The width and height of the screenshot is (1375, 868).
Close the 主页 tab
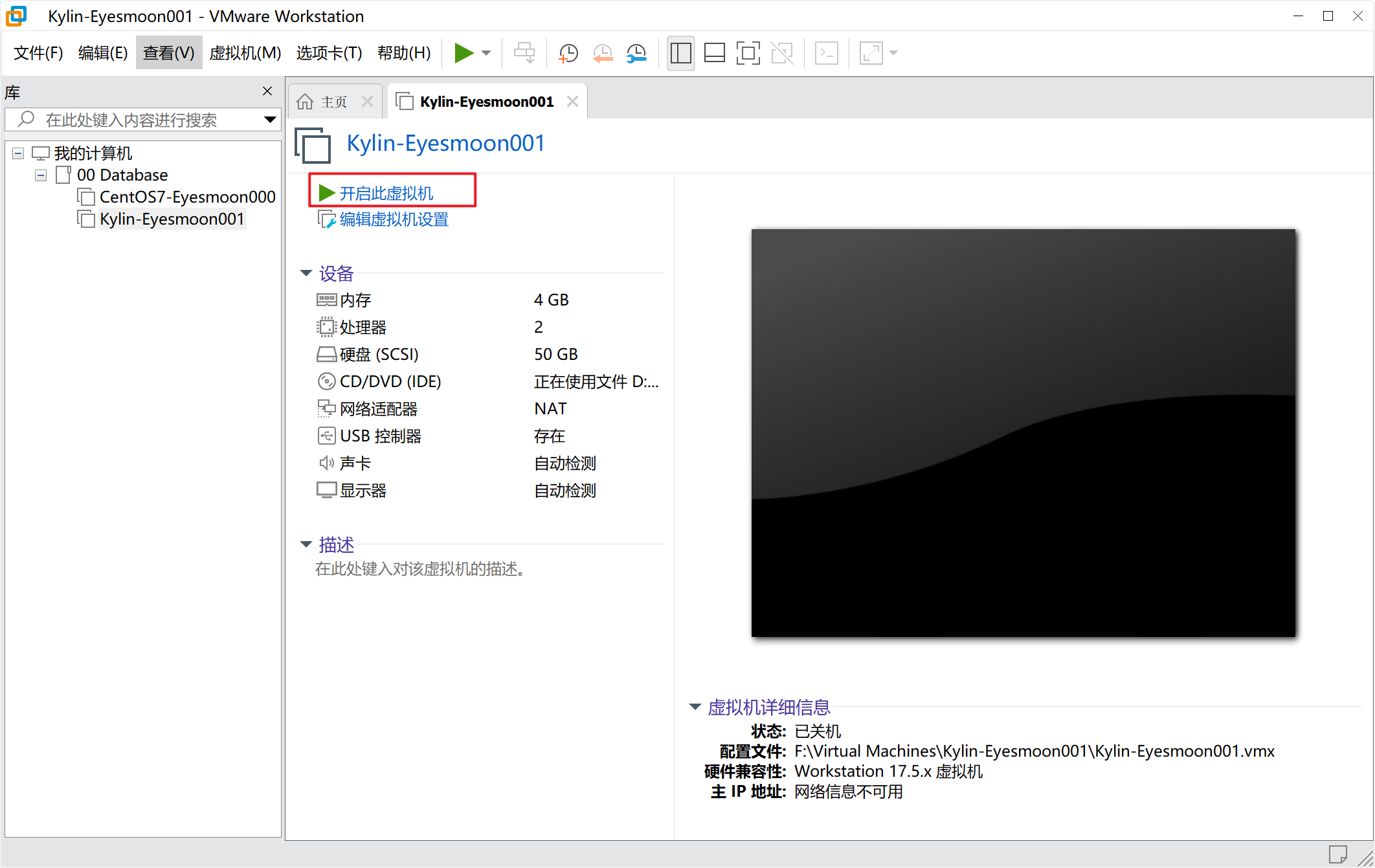coord(367,102)
